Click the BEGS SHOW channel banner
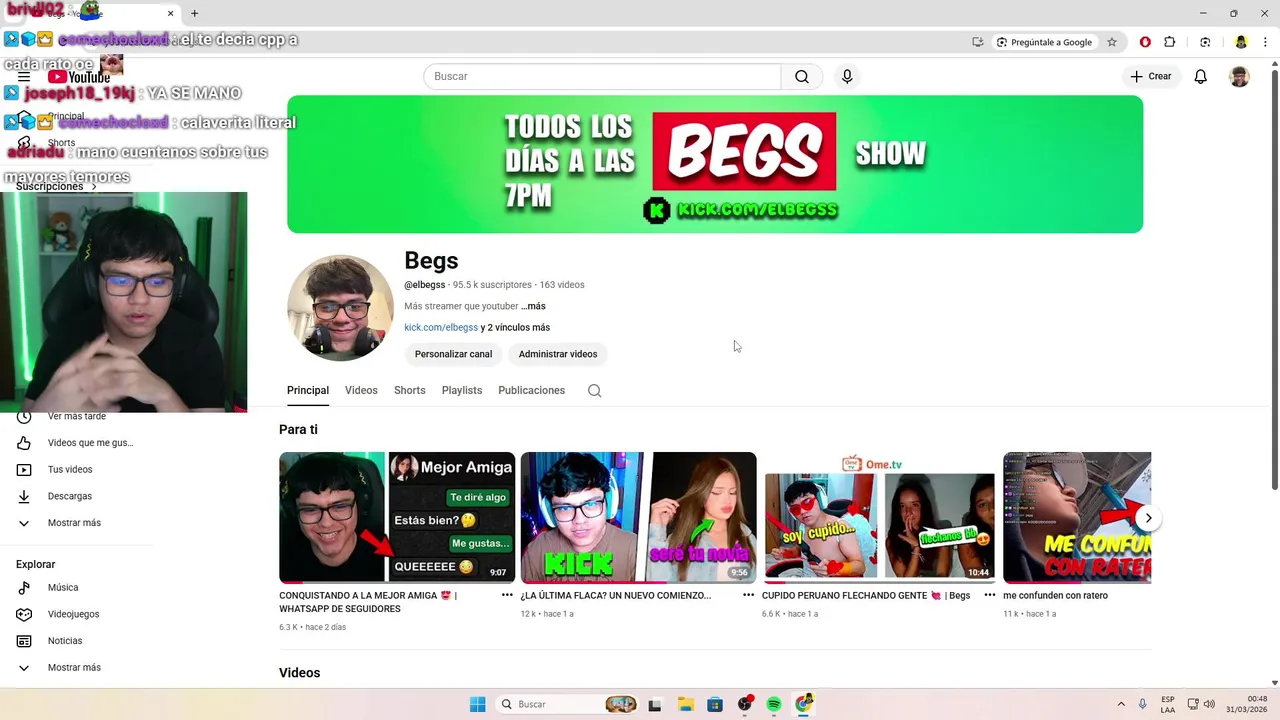This screenshot has width=1280, height=720. click(x=715, y=165)
